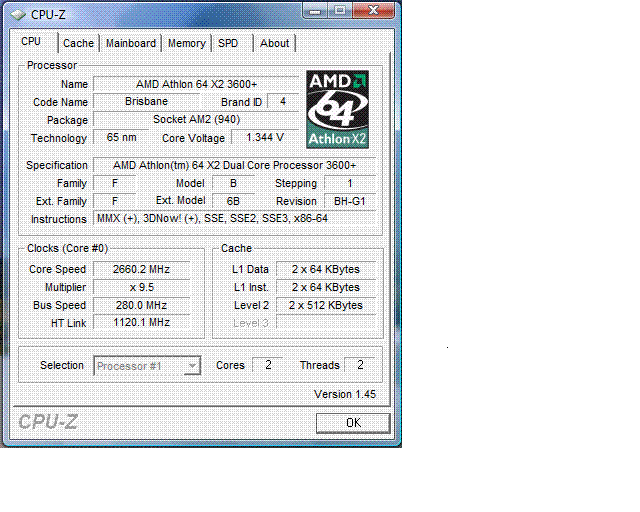Select the Memory tab

pyautogui.click(x=187, y=43)
